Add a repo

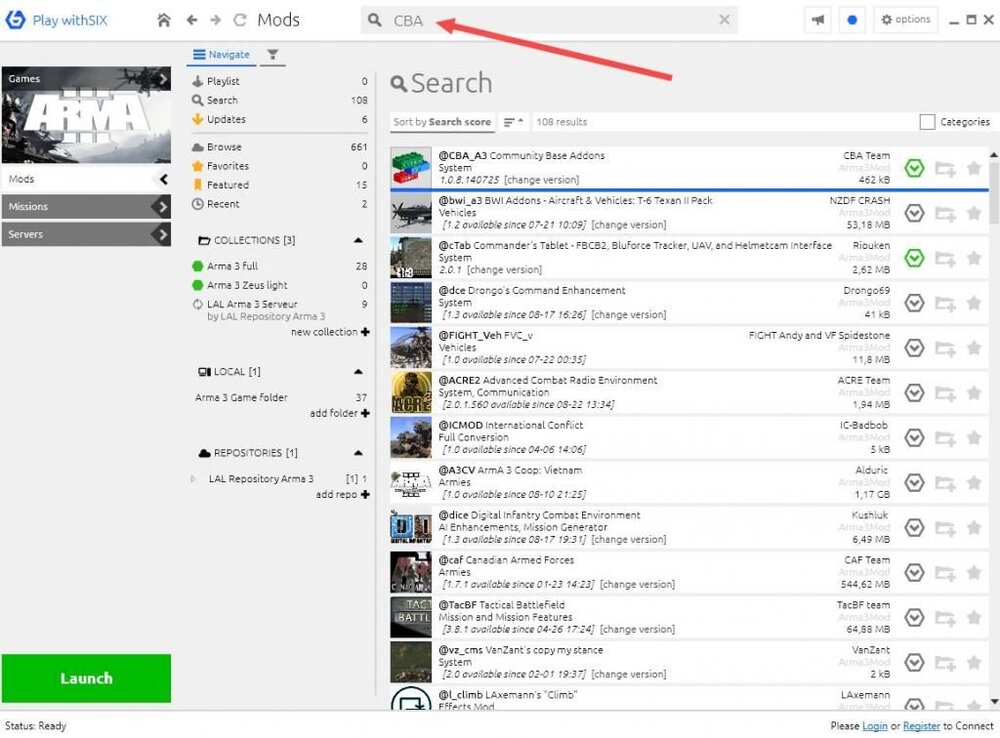[x=342, y=494]
